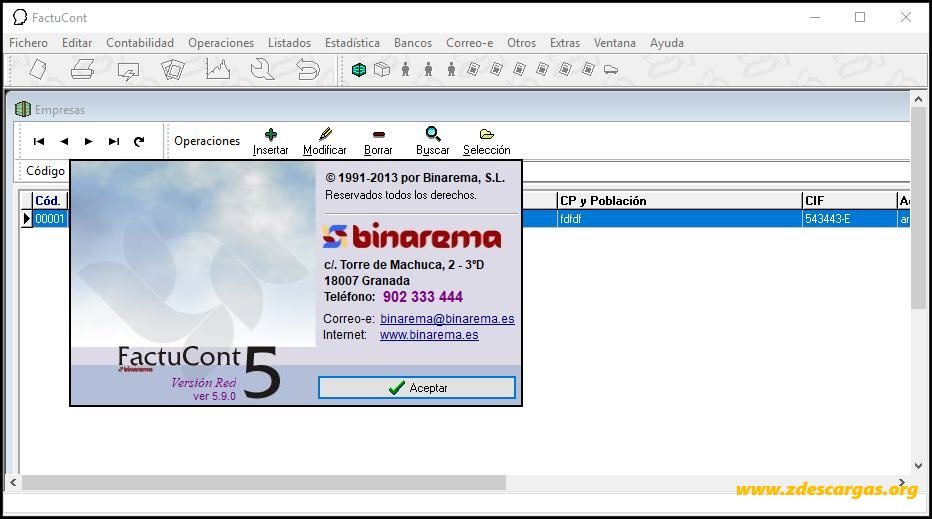Open the Ayuda menu
Viewport: 932px width, 519px height.
(666, 43)
